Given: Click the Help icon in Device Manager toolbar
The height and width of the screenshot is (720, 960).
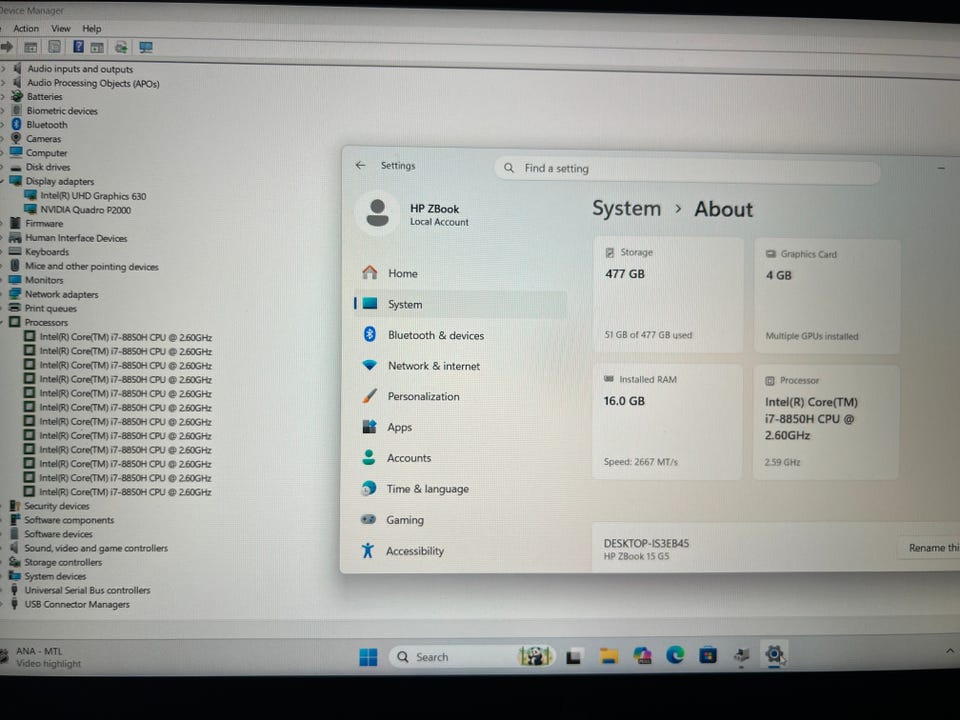Looking at the screenshot, I should coord(78,47).
